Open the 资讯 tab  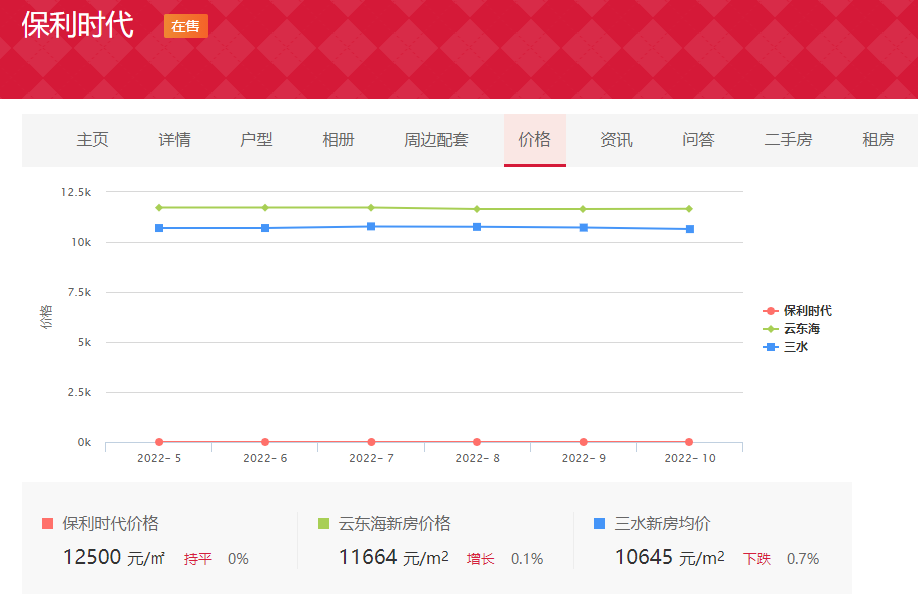click(616, 140)
